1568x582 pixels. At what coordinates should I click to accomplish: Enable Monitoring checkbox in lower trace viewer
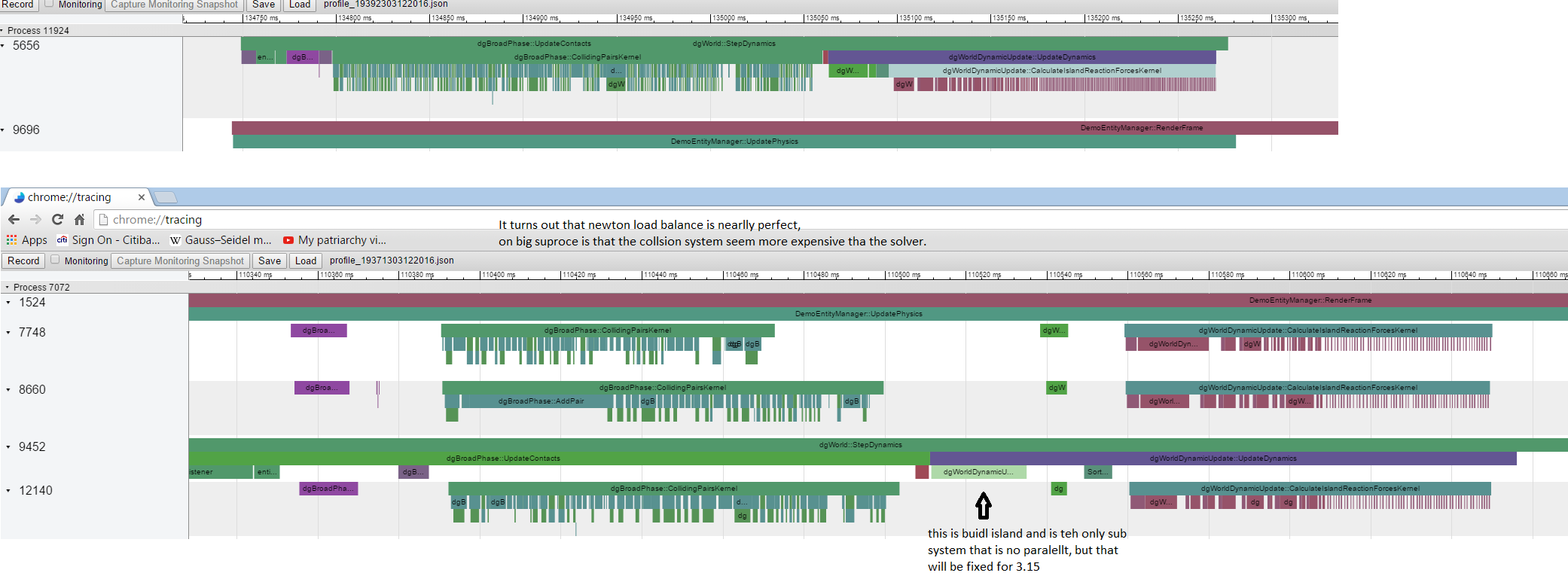click(x=55, y=260)
